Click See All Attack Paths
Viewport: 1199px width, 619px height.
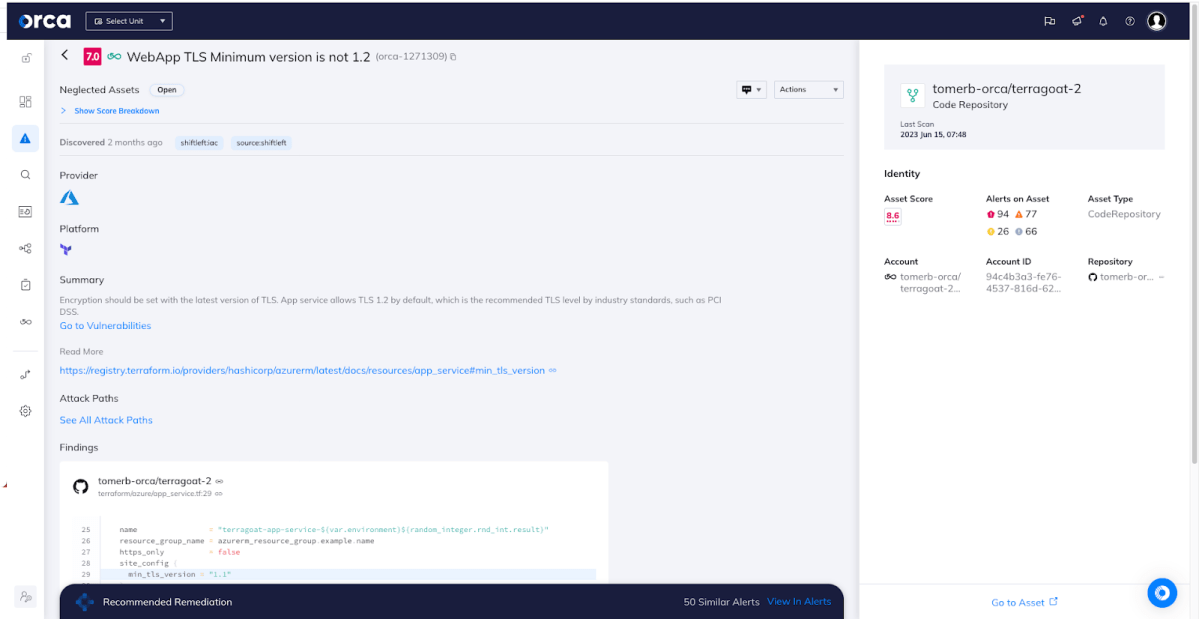[106, 420]
